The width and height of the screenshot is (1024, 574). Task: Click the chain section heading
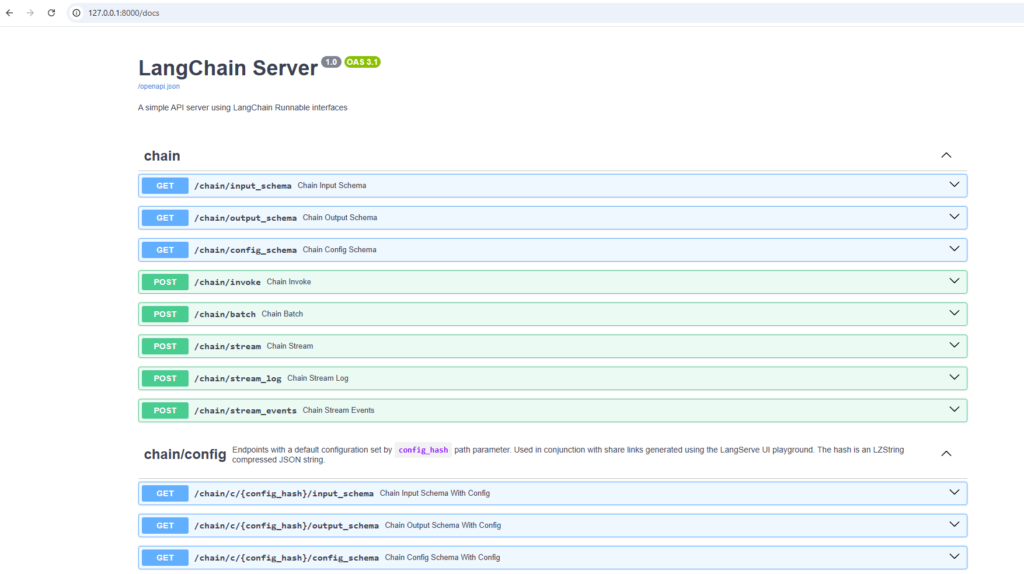(162, 156)
